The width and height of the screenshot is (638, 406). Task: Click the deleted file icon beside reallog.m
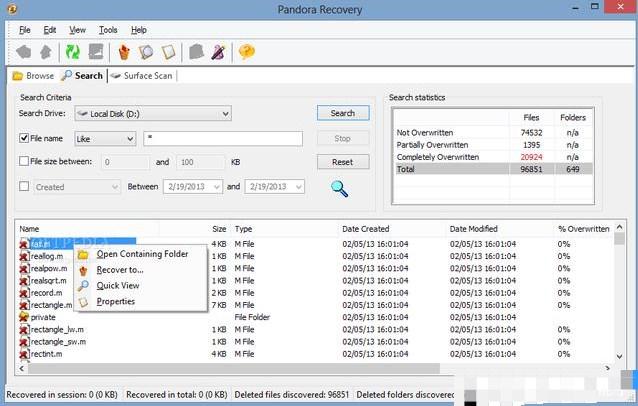(24, 256)
